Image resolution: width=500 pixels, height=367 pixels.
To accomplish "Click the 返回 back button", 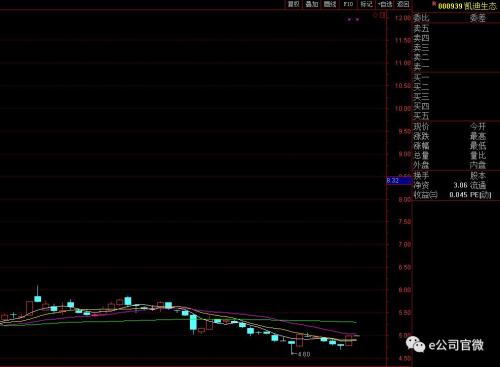I will click(403, 4).
